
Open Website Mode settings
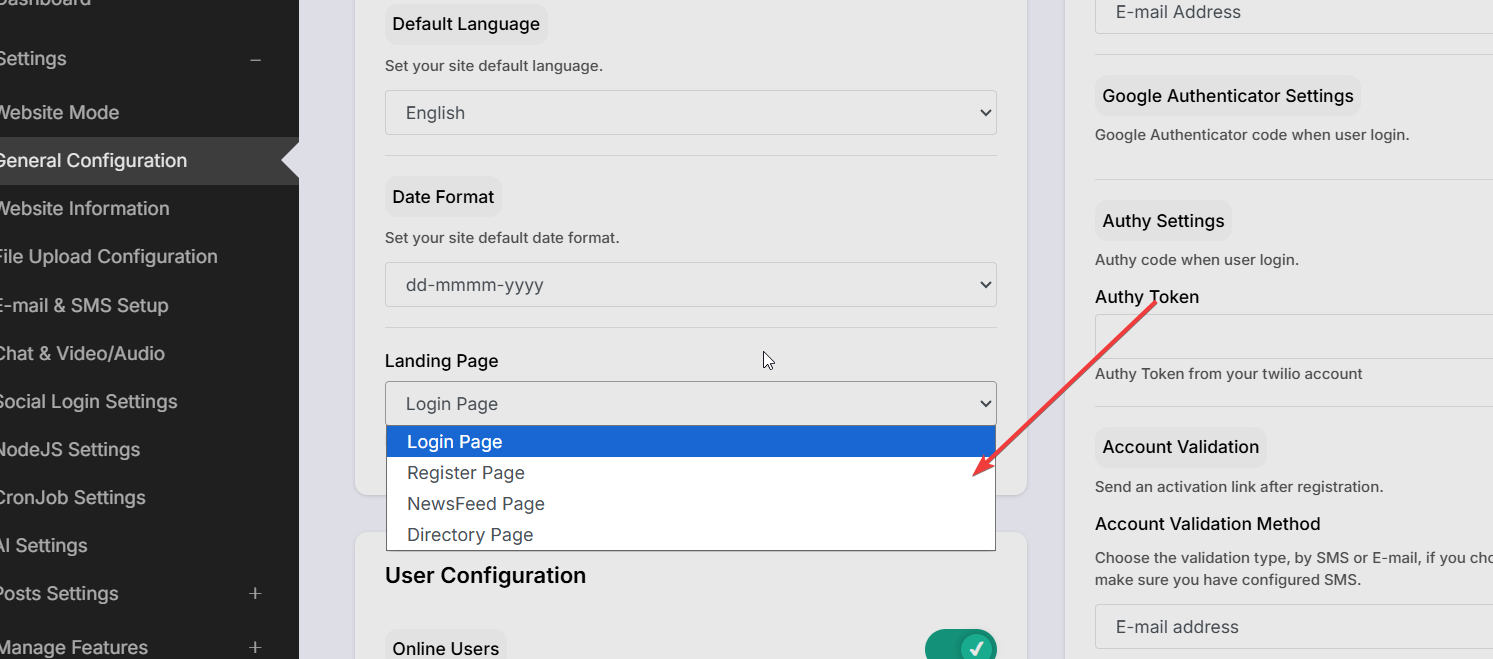click(x=60, y=113)
